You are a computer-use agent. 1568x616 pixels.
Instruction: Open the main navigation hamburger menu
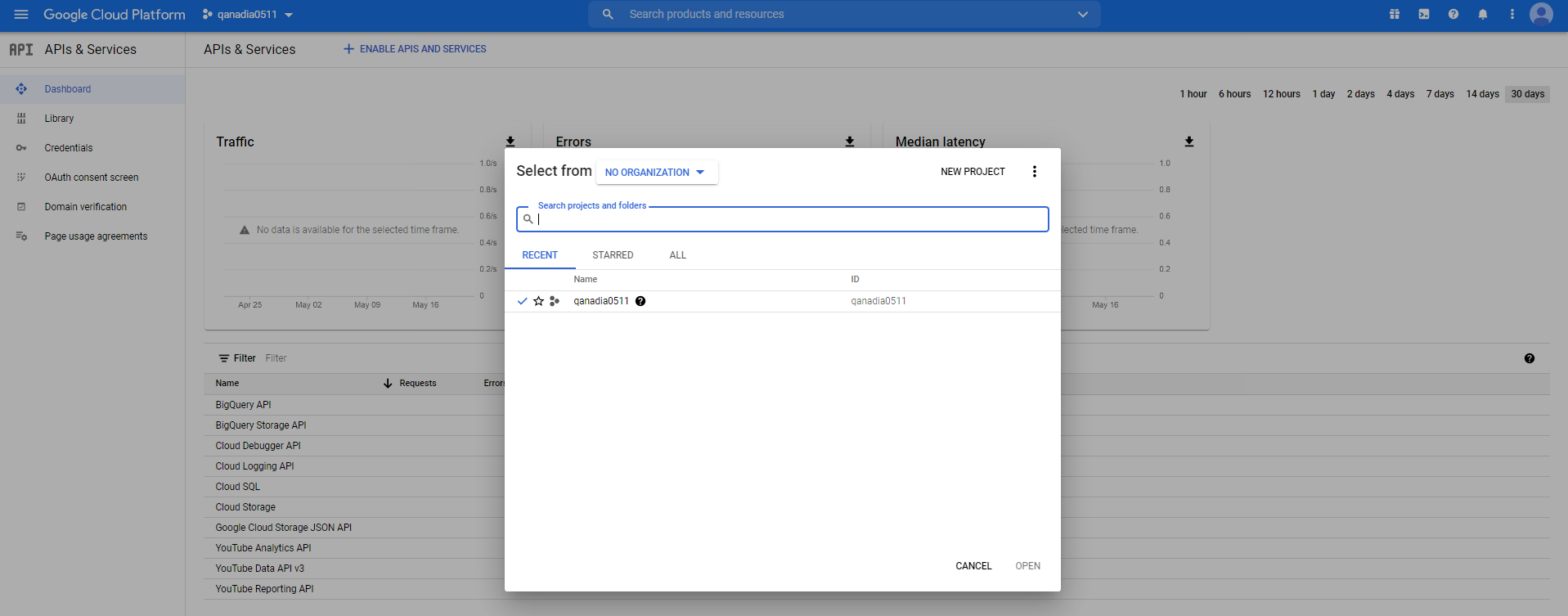point(21,15)
